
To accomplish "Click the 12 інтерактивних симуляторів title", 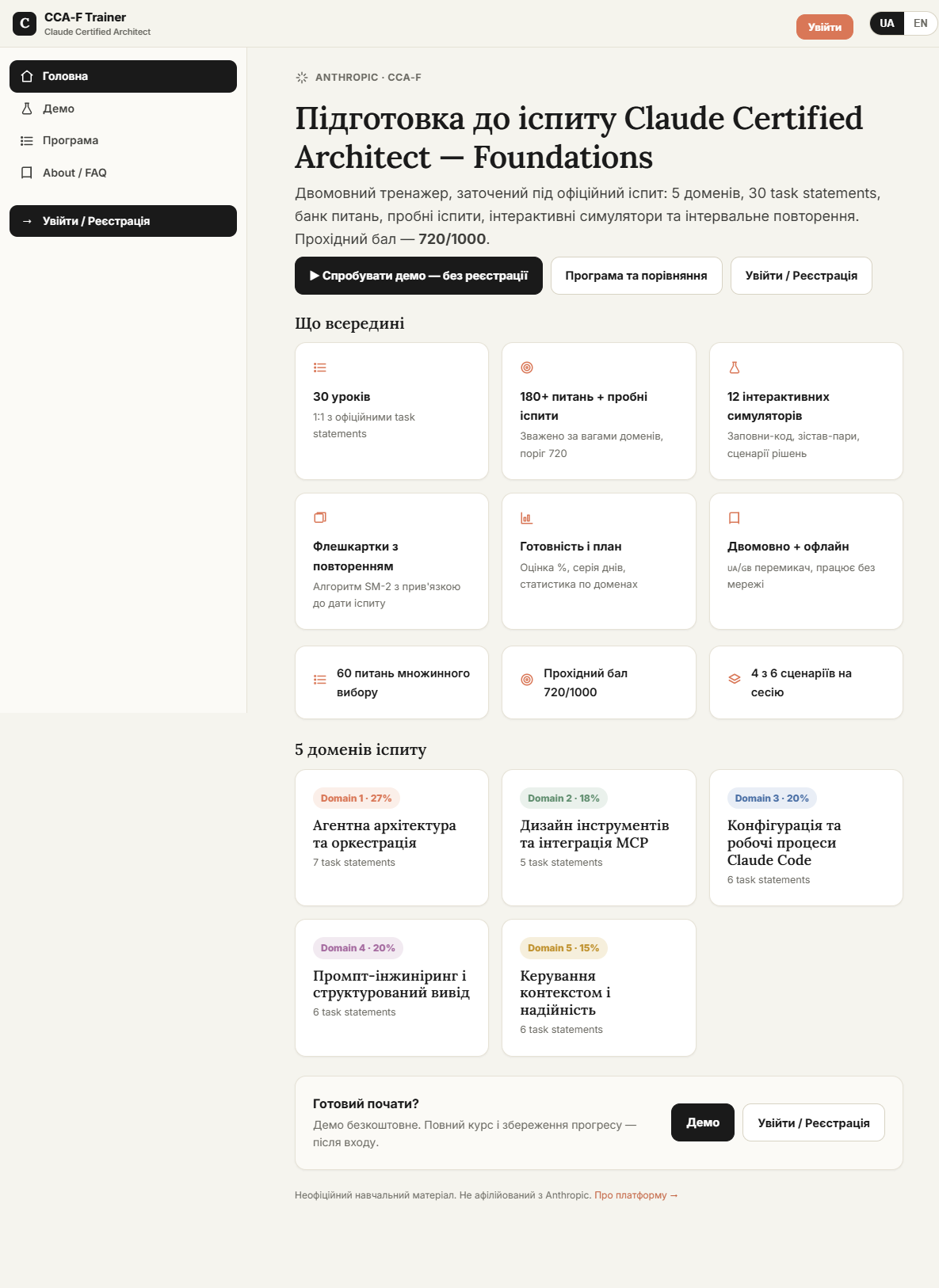I will (779, 406).
